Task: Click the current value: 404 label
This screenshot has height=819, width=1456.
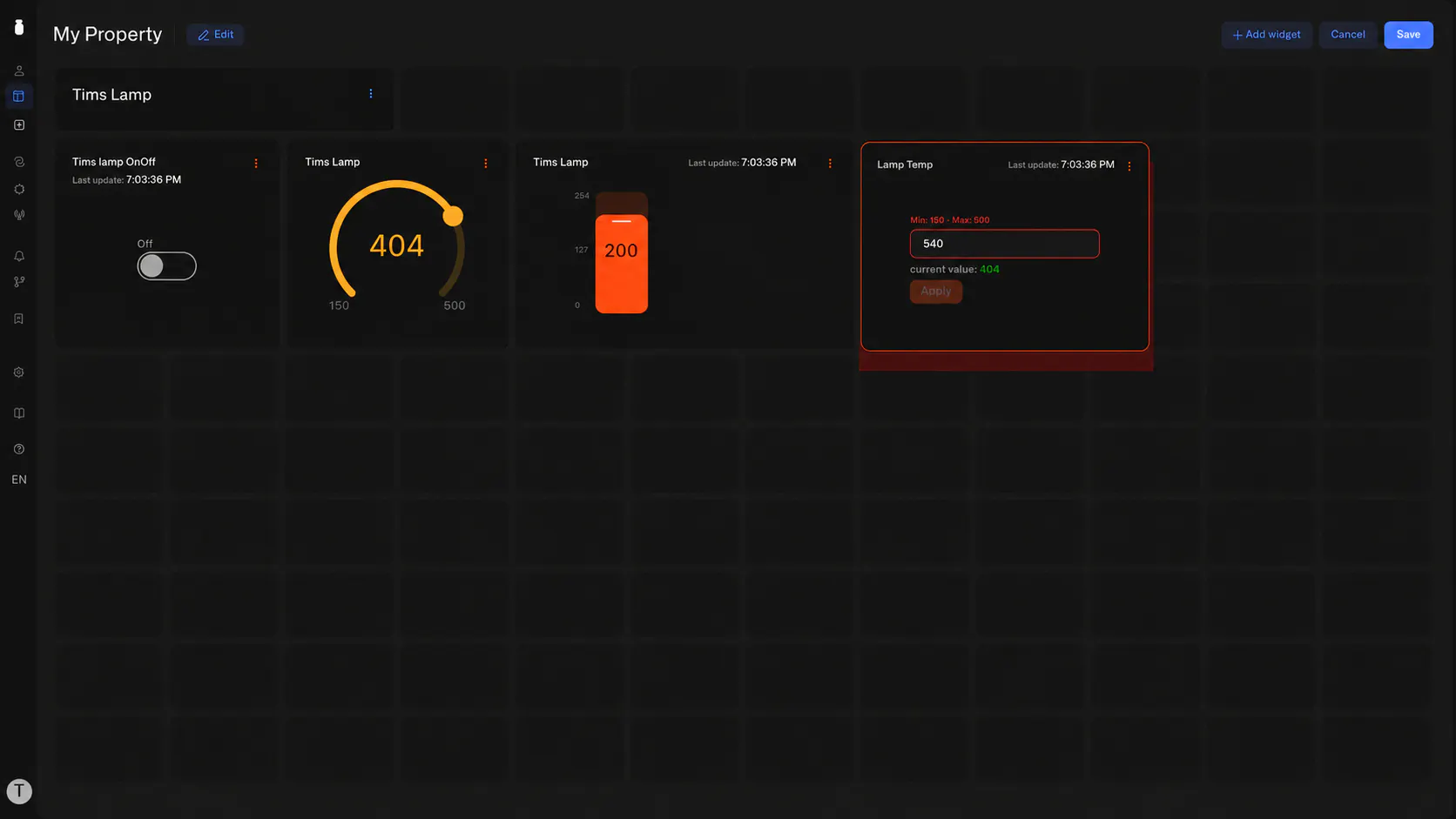Action: [x=954, y=270]
